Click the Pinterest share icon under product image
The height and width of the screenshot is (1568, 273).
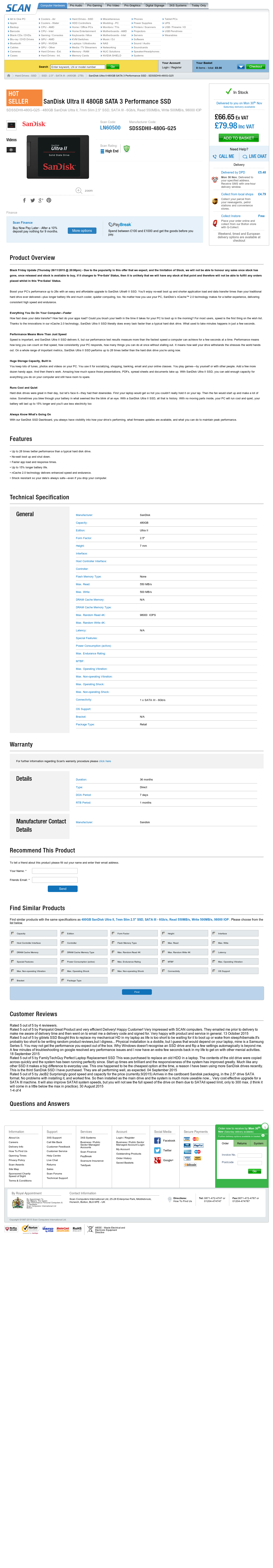tap(49, 200)
